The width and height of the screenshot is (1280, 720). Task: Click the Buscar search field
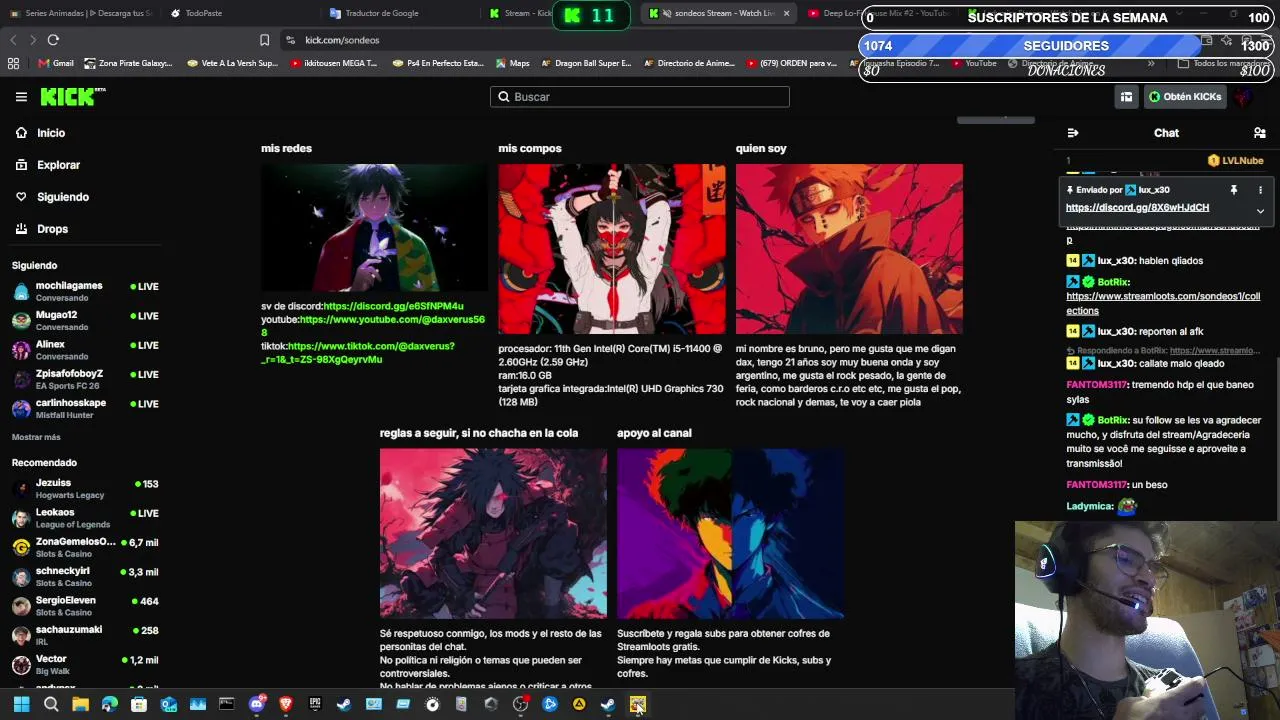click(640, 97)
